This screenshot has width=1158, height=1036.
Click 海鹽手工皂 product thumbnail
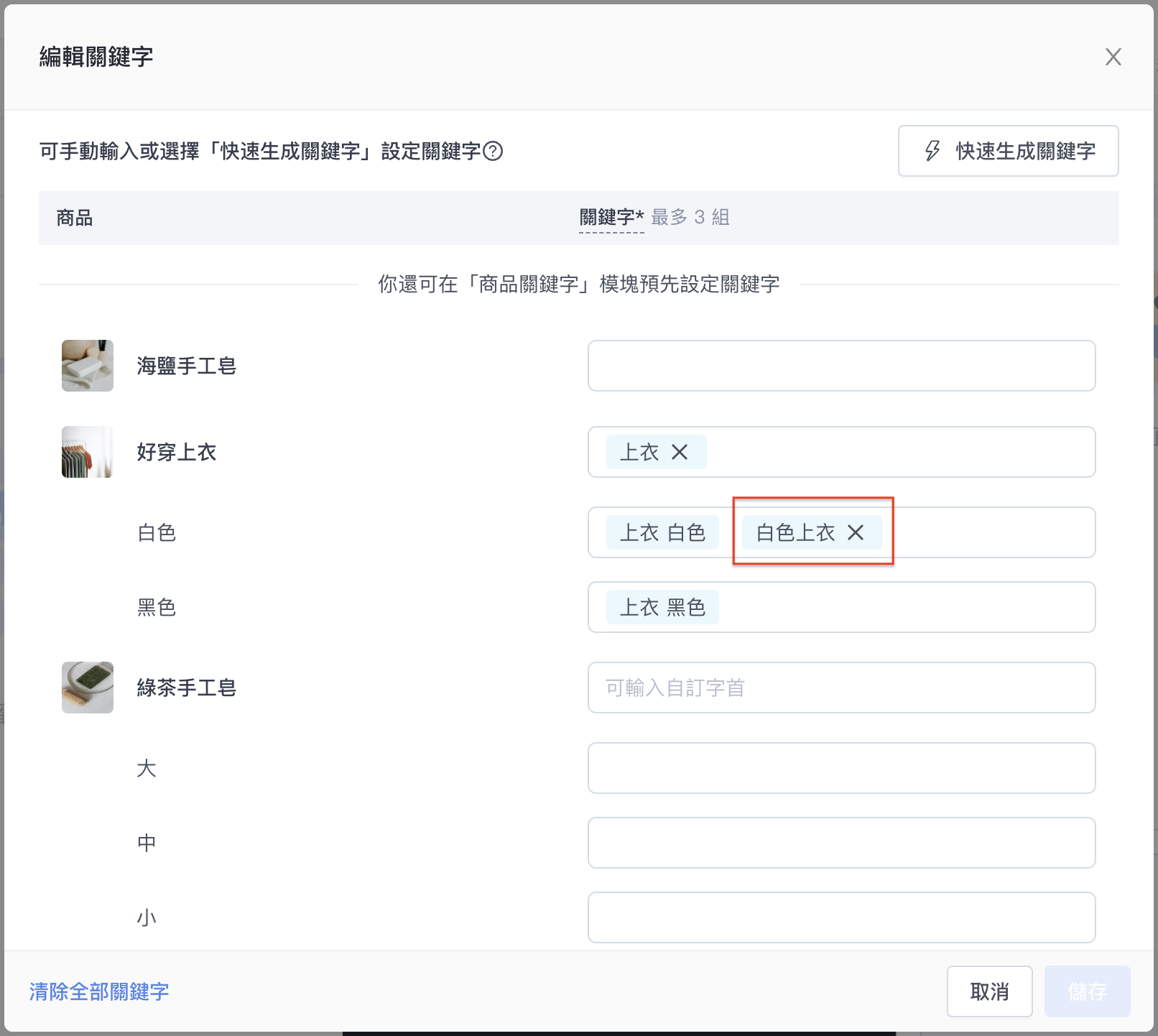coord(88,366)
